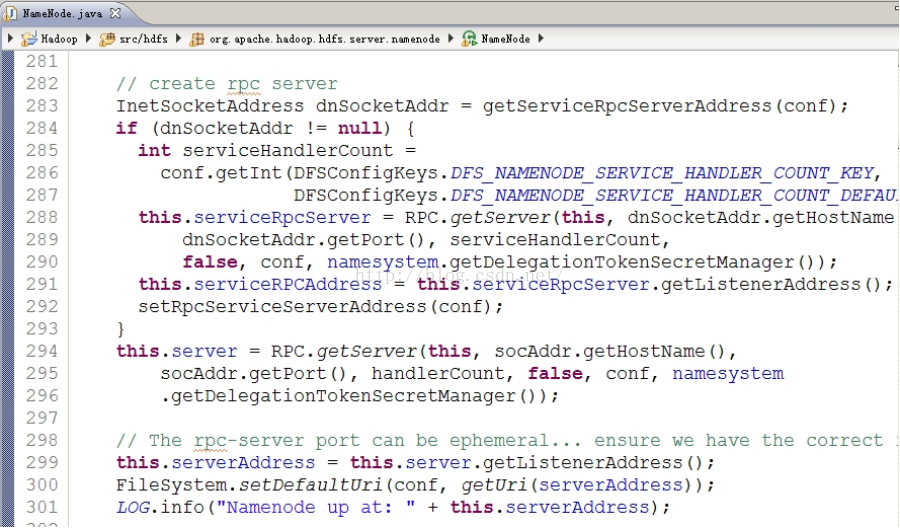The image size is (900, 529).
Task: Click 'InetSocketAddress' type on line 283
Action: pos(210,106)
